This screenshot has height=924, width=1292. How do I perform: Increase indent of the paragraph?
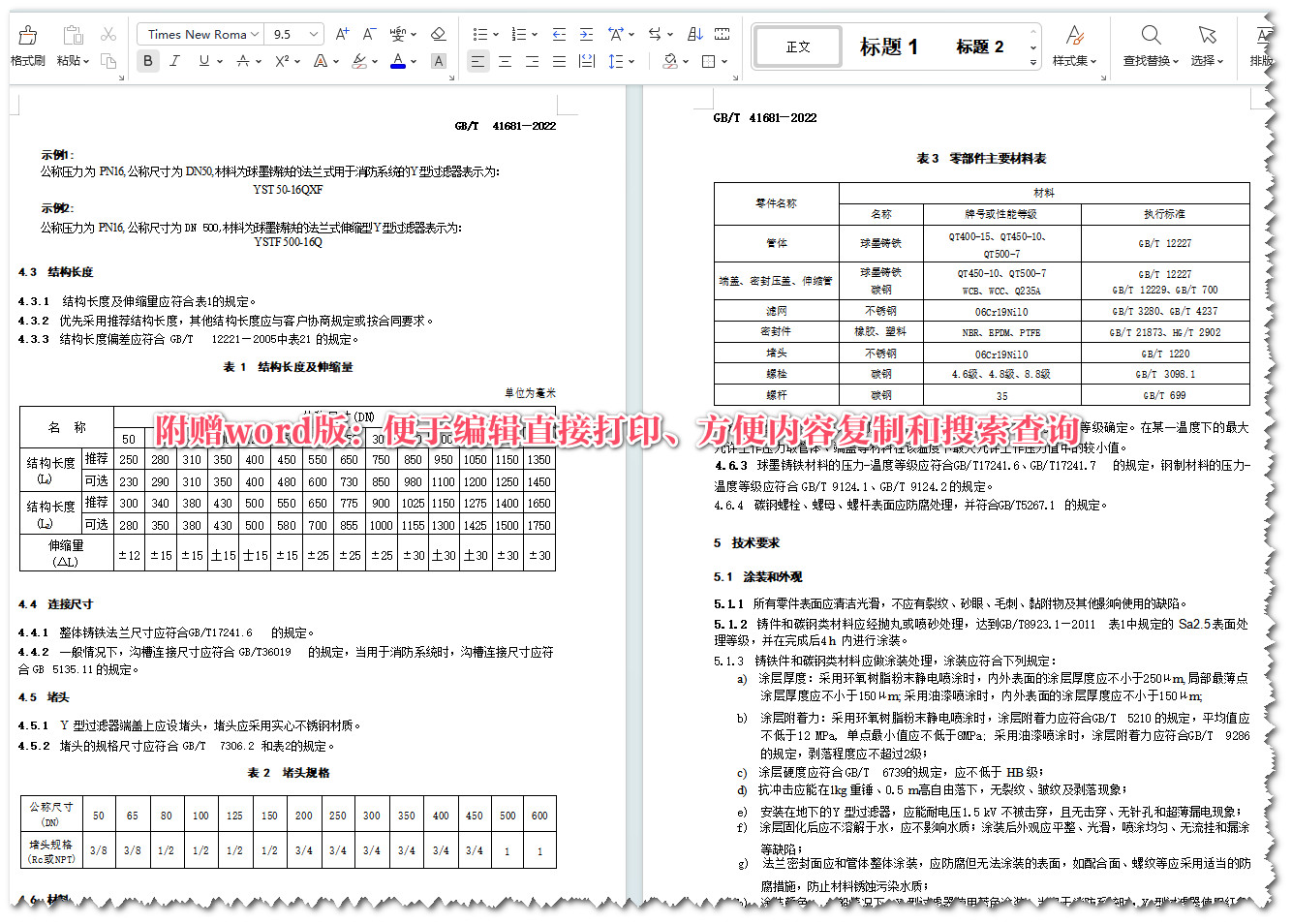(586, 34)
